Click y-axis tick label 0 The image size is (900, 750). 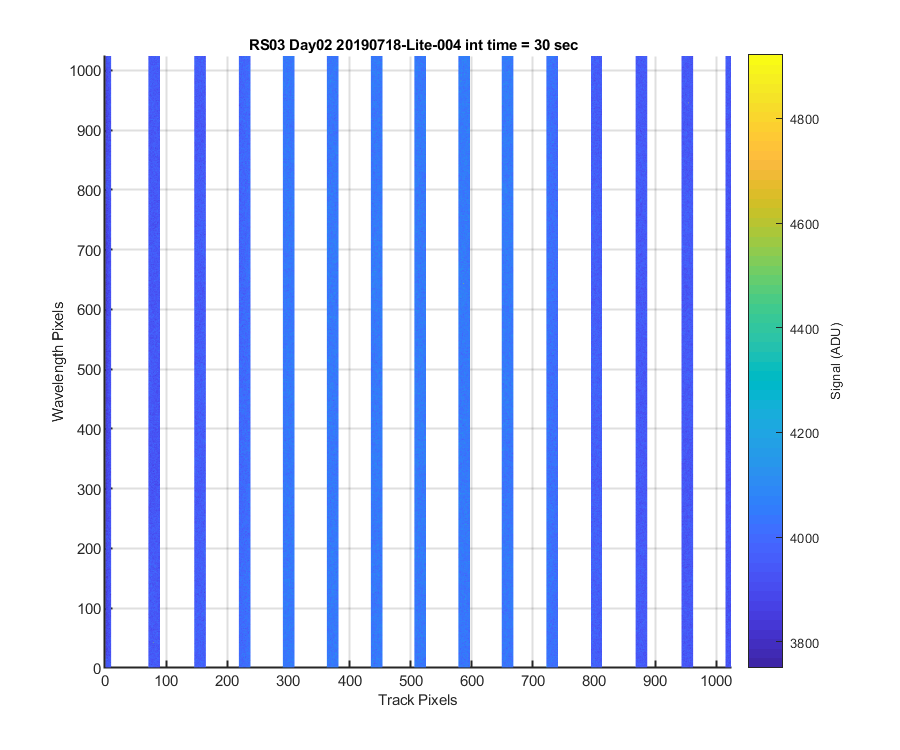97,669
